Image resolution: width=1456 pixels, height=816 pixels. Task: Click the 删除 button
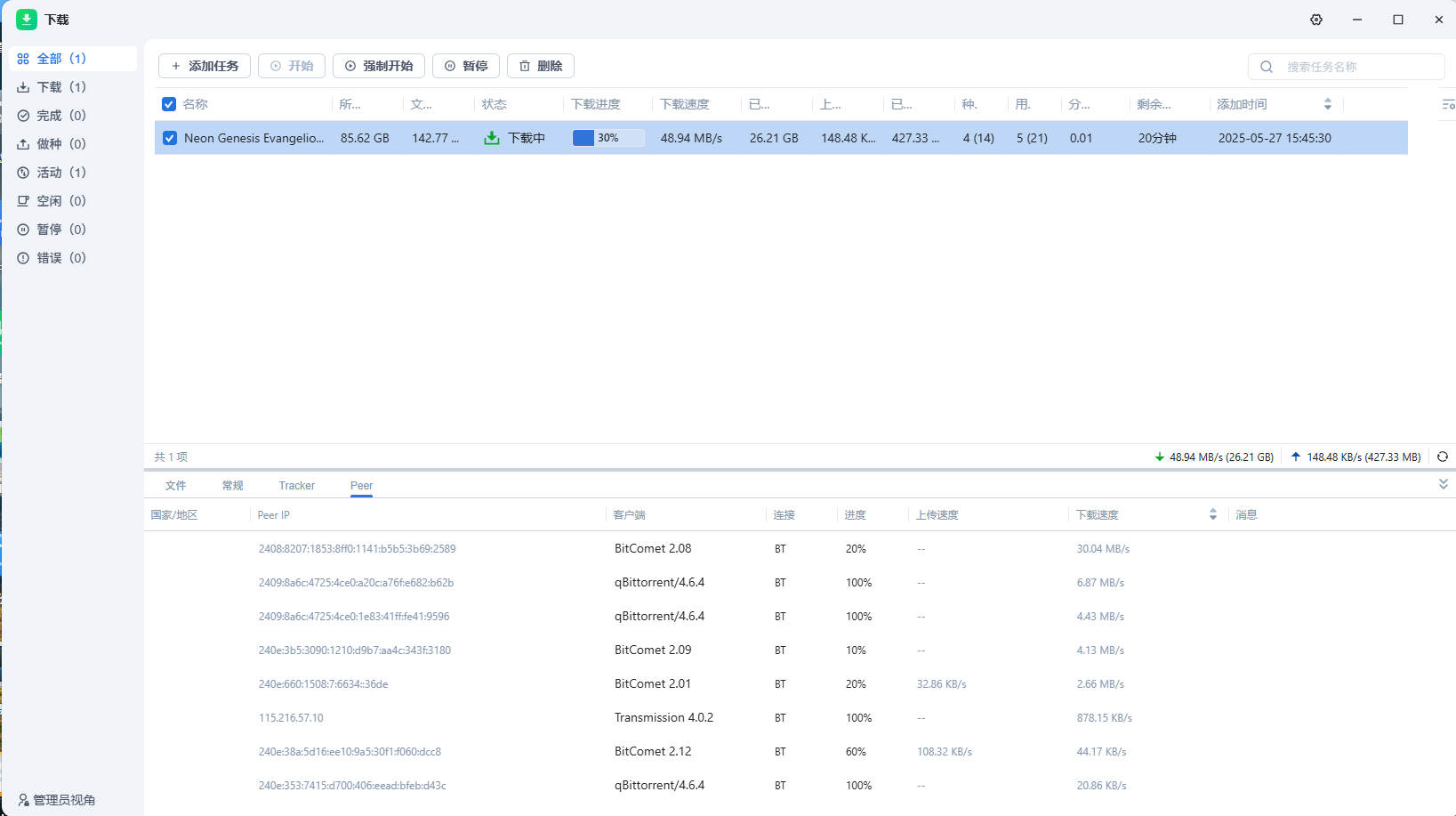tap(541, 66)
